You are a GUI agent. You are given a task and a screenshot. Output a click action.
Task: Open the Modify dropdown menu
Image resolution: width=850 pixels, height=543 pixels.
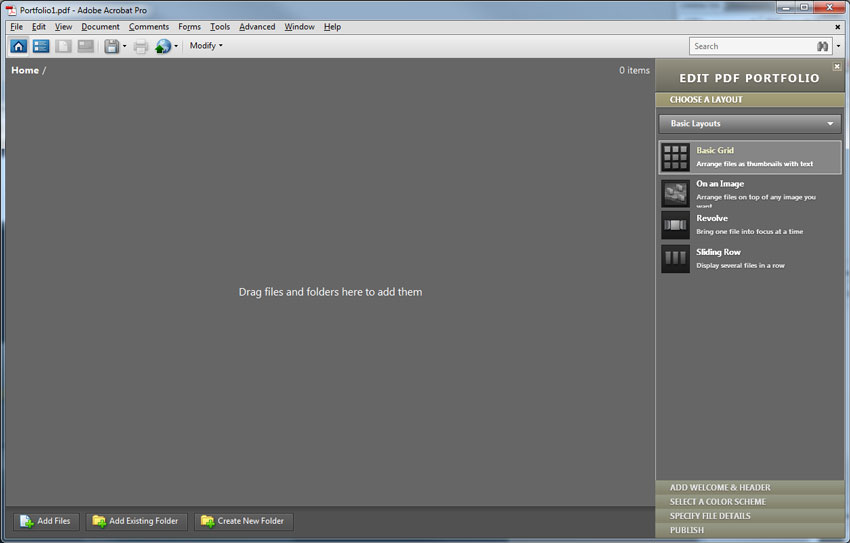(x=206, y=46)
